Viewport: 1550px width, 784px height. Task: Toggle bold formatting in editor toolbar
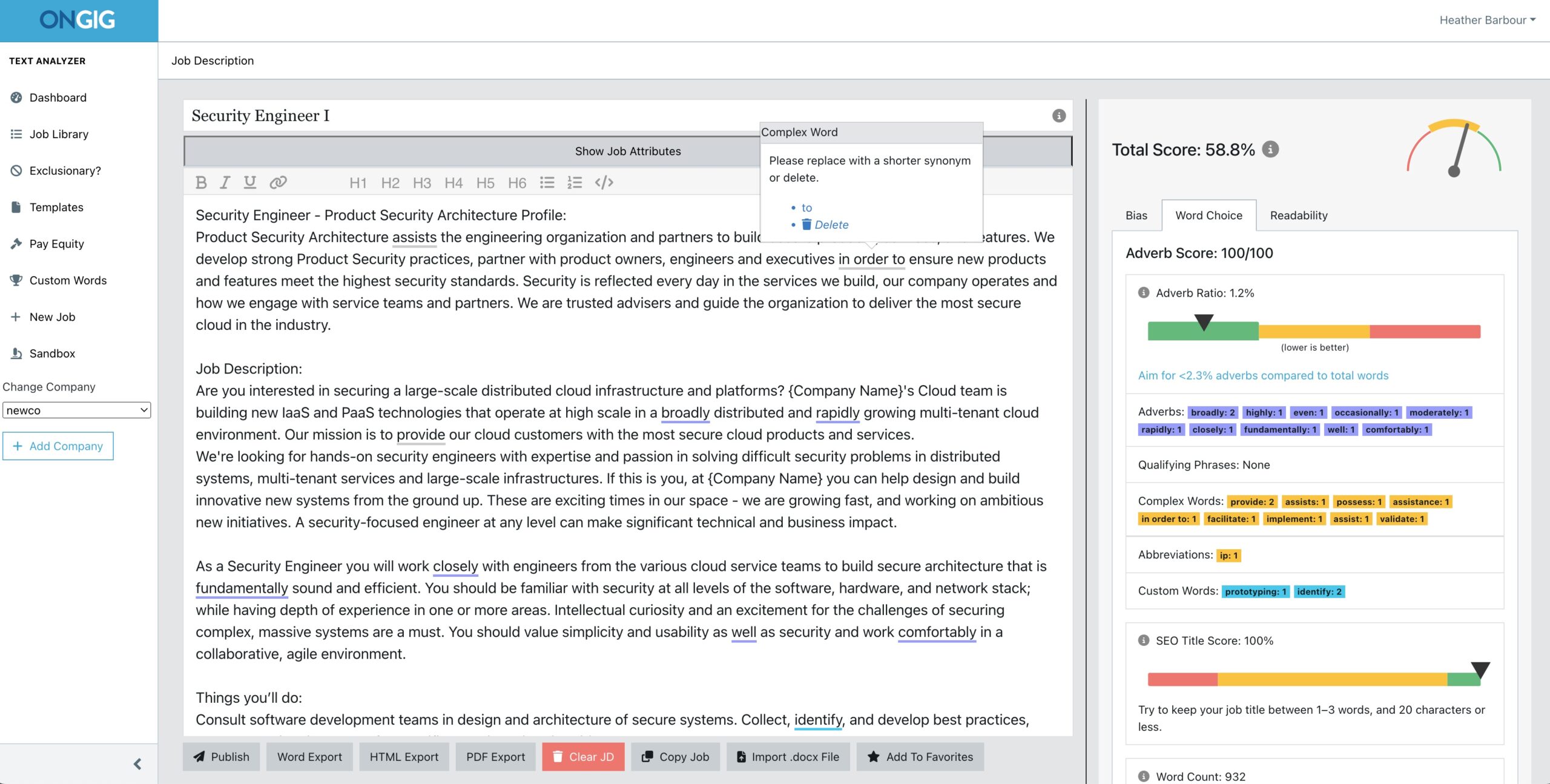tap(201, 182)
